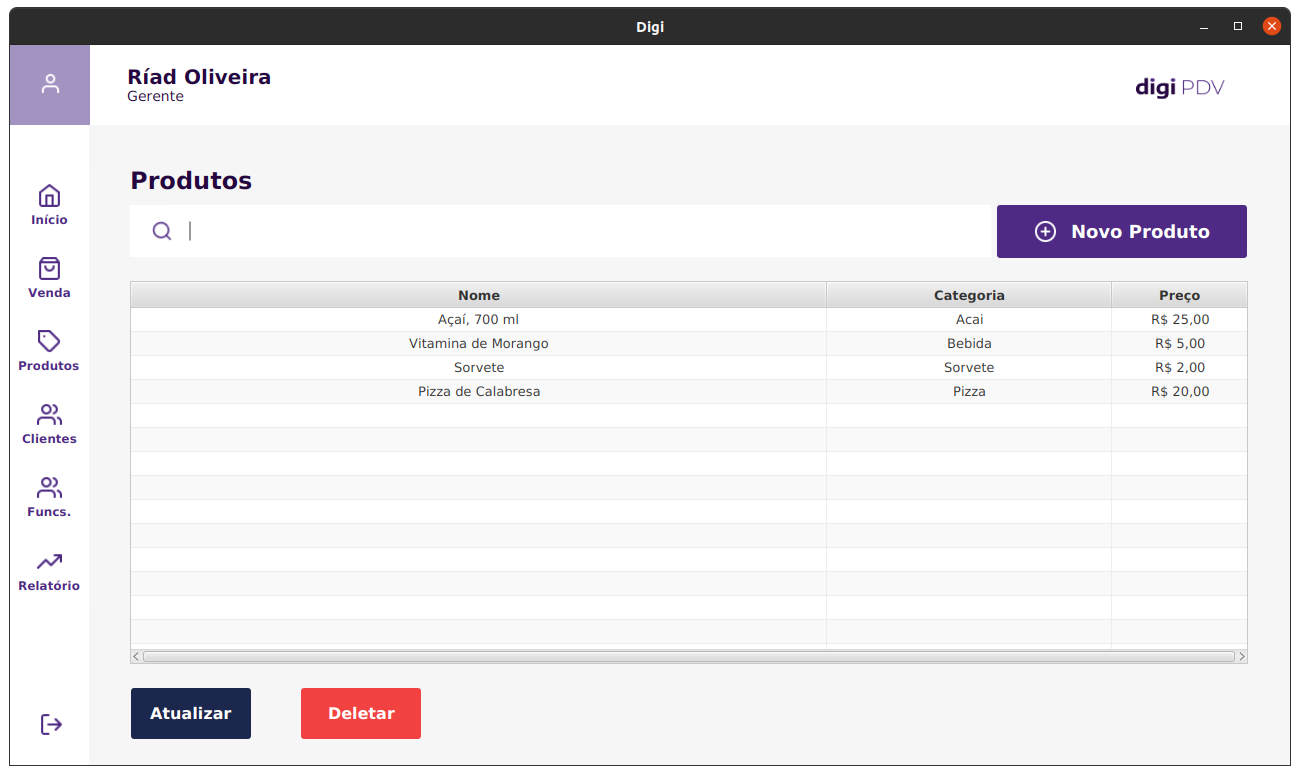The height and width of the screenshot is (775, 1300).
Task: Click the Gerente role label
Action: click(155, 97)
